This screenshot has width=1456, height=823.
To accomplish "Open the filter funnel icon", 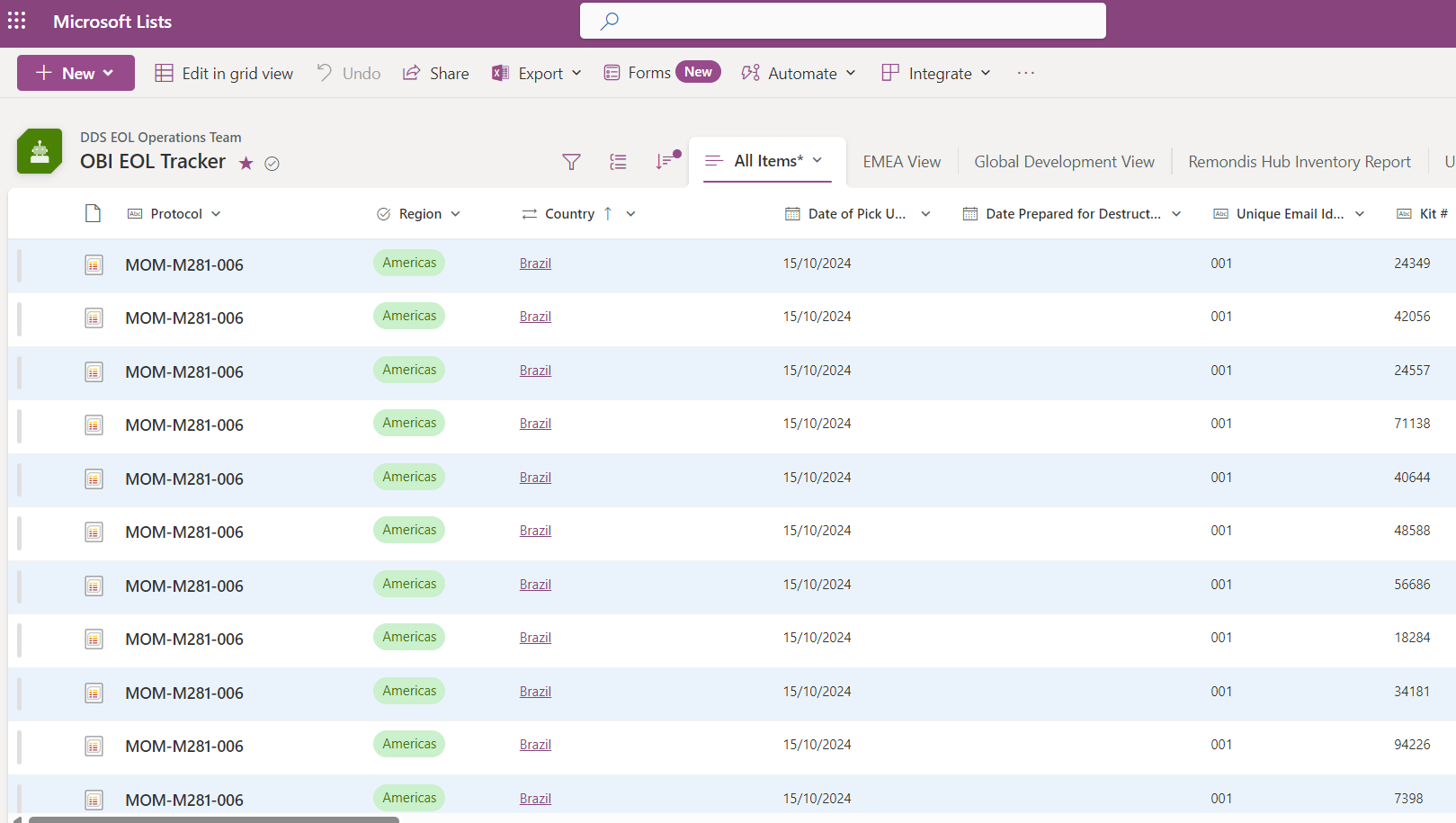I will (x=571, y=162).
